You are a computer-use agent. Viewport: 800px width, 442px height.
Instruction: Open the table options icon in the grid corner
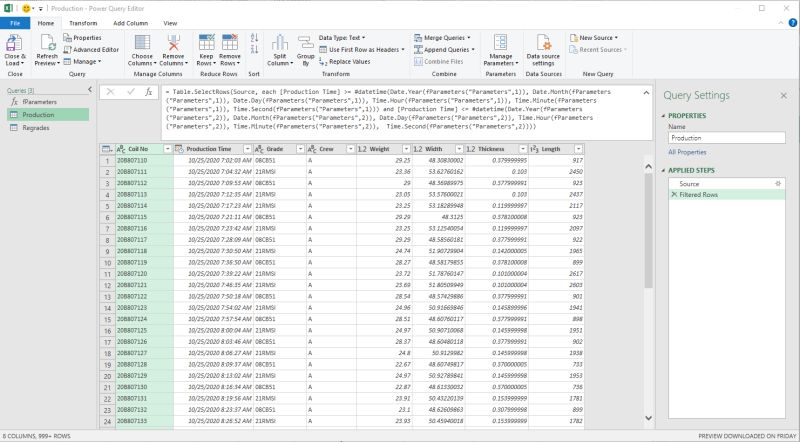[107, 149]
